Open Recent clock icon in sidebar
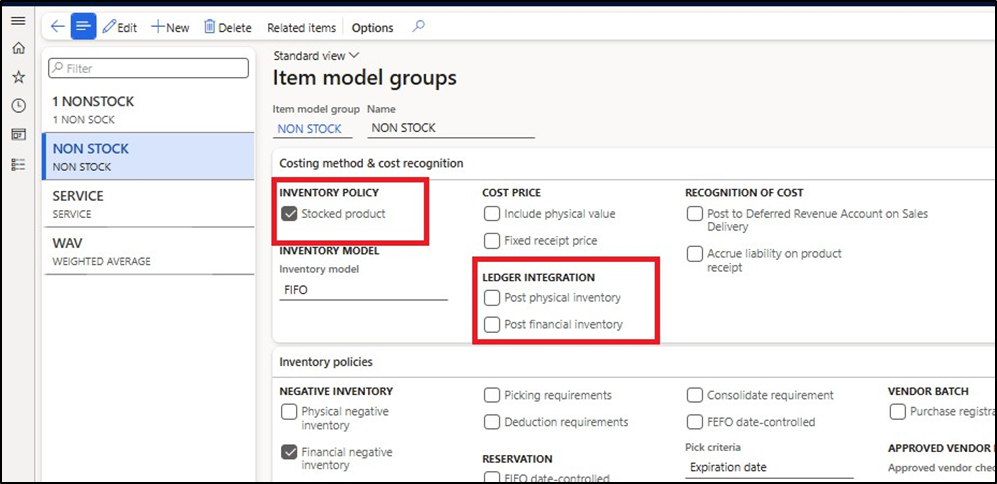The height and width of the screenshot is (484, 997). [17, 105]
